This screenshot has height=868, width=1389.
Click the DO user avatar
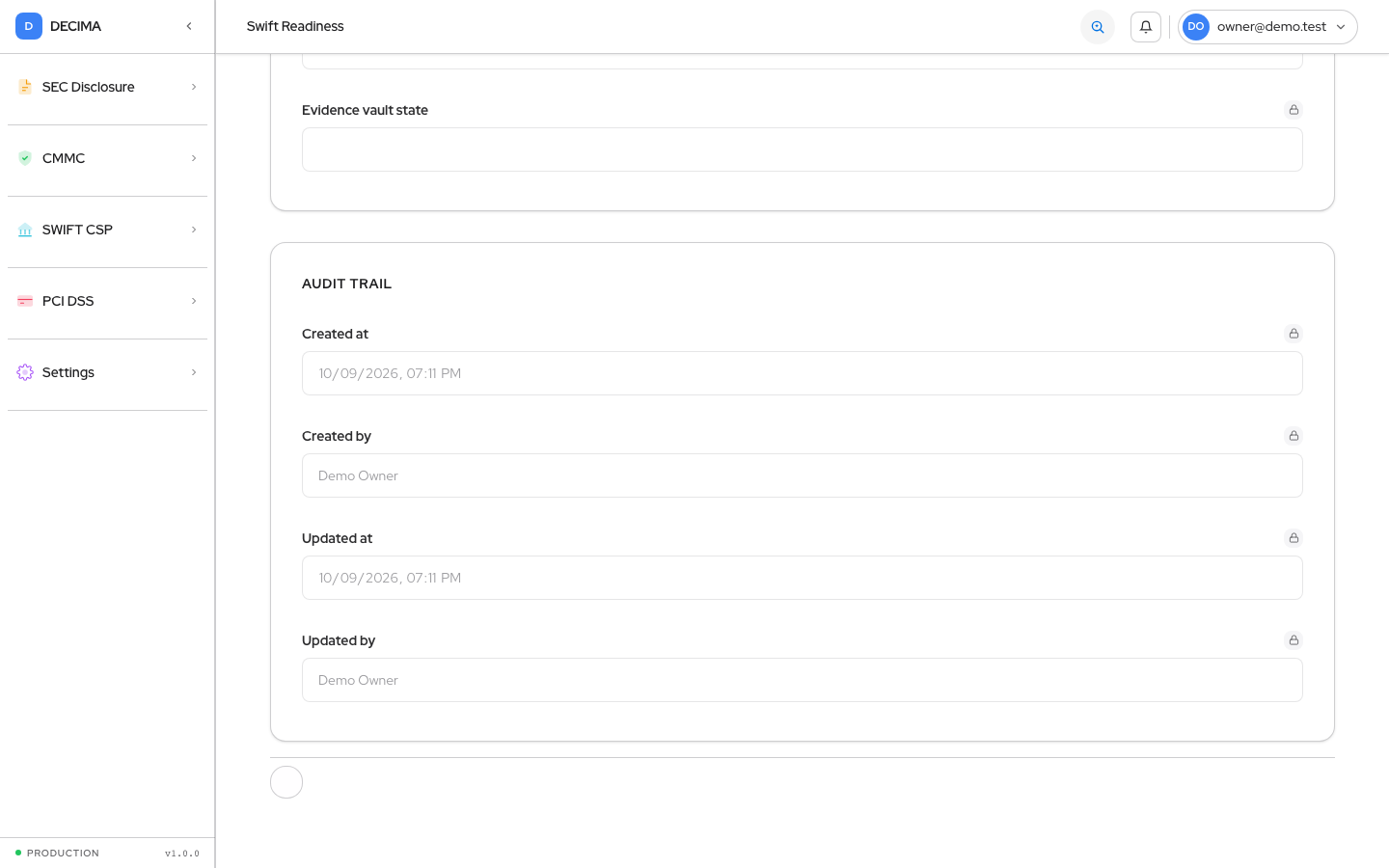tap(1196, 27)
